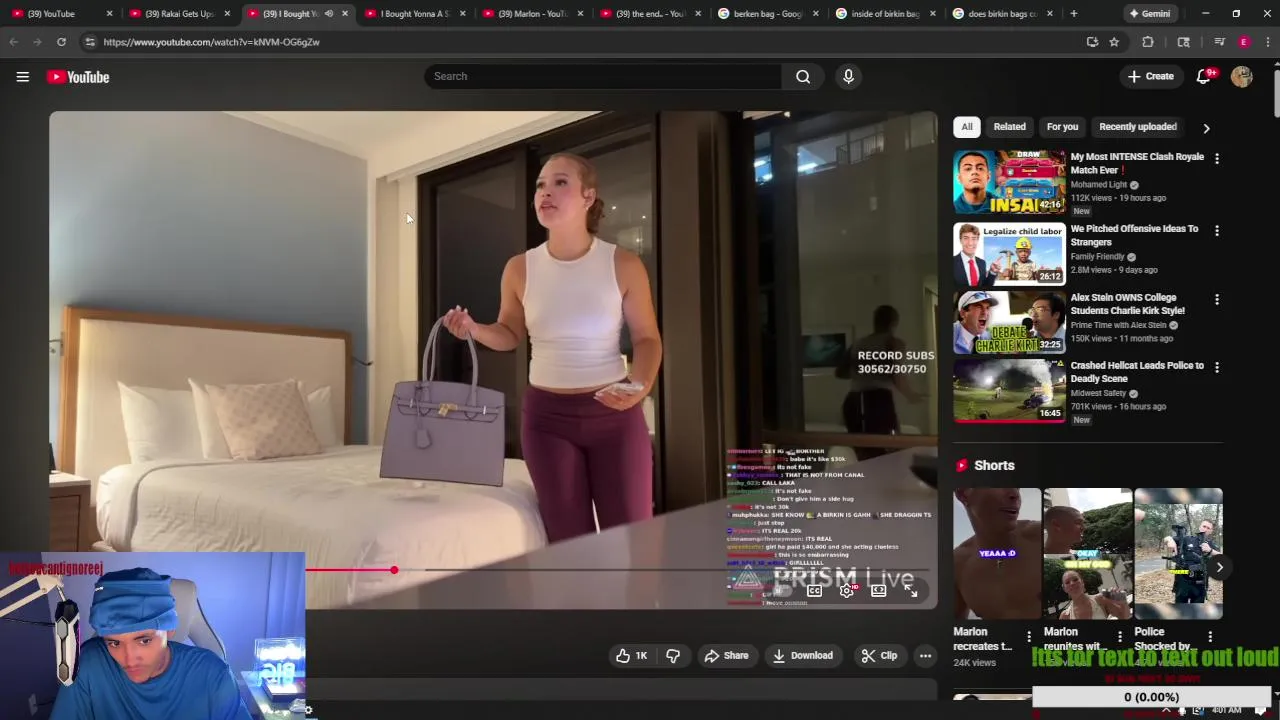Select the 'All' filter chip

point(966,127)
